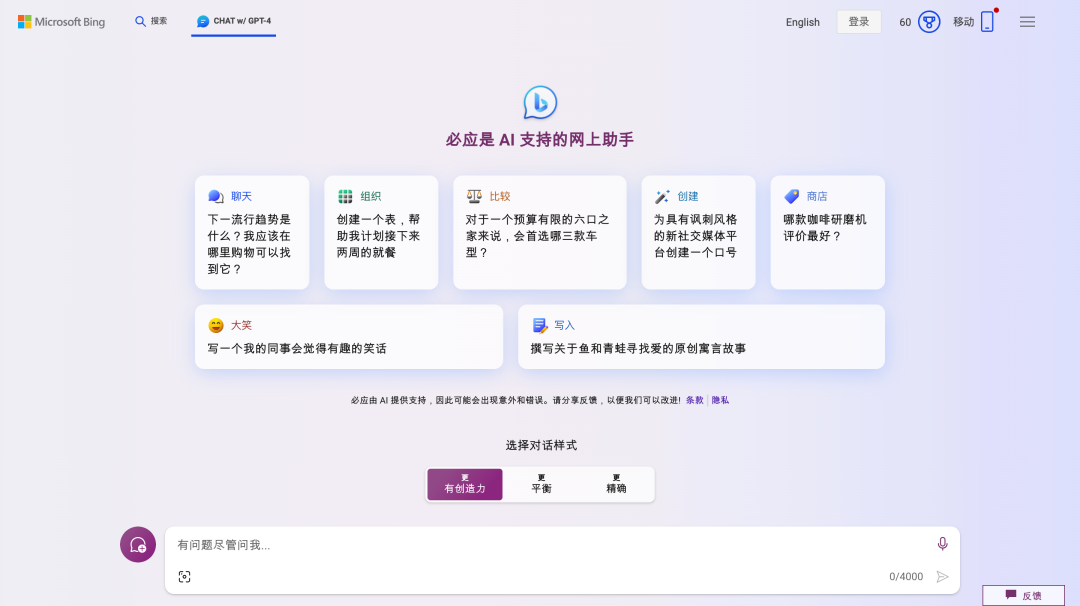Open the rewards trophy icon
Image resolution: width=1080 pixels, height=606 pixels.
click(928, 22)
